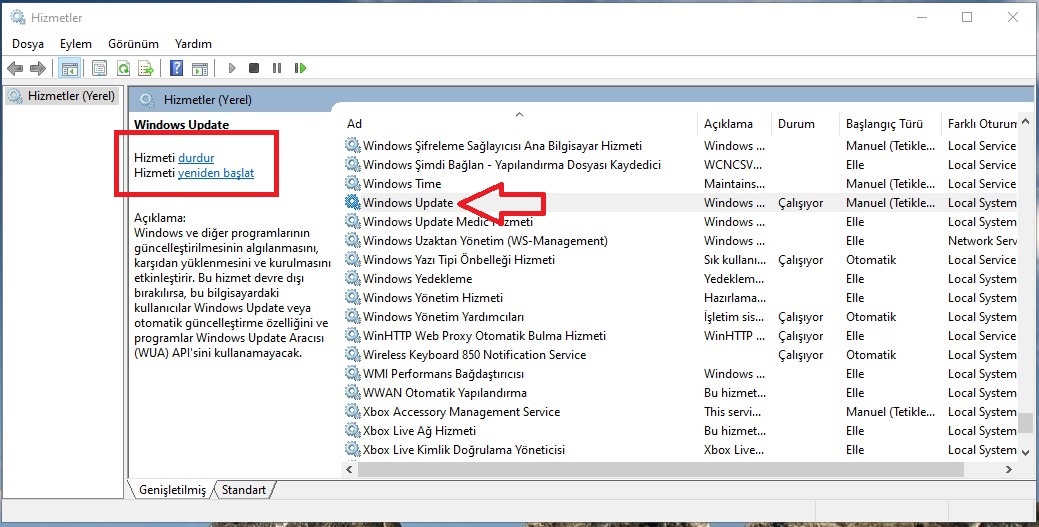The height and width of the screenshot is (527, 1039).
Task: Select the Windows Update service name
Action: click(408, 203)
